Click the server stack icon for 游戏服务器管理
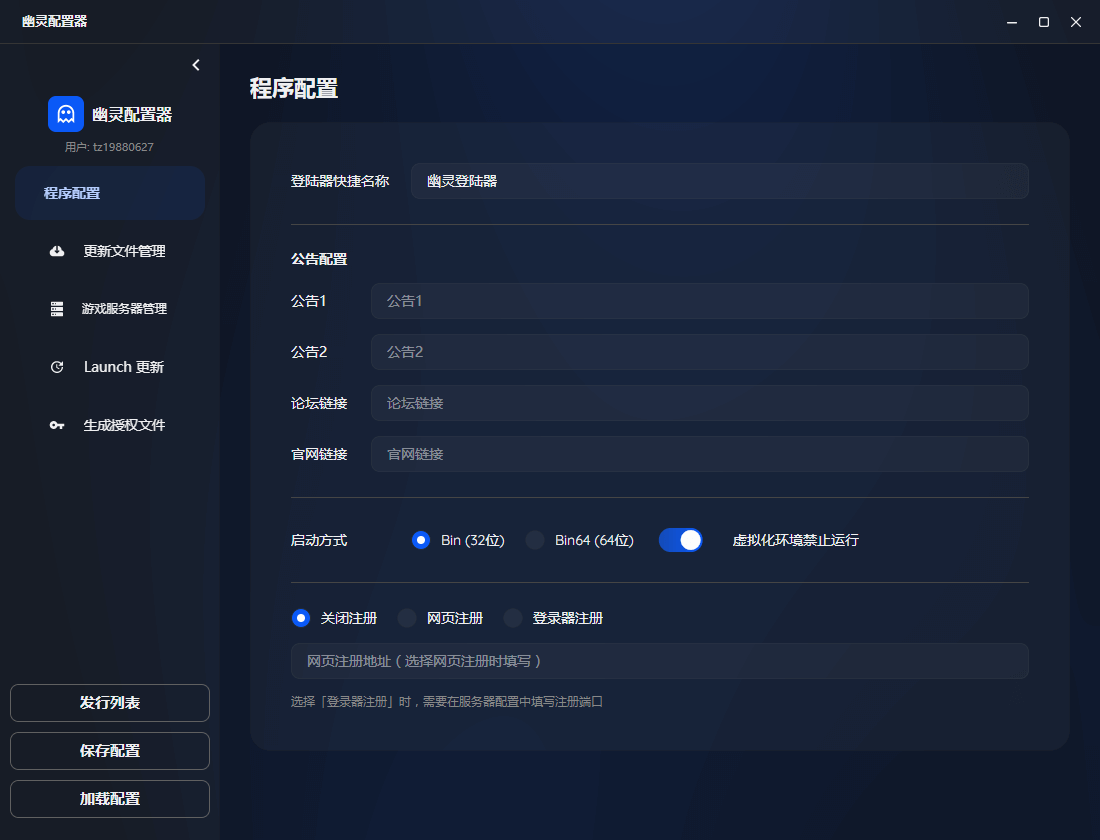This screenshot has width=1100, height=840. point(57,309)
